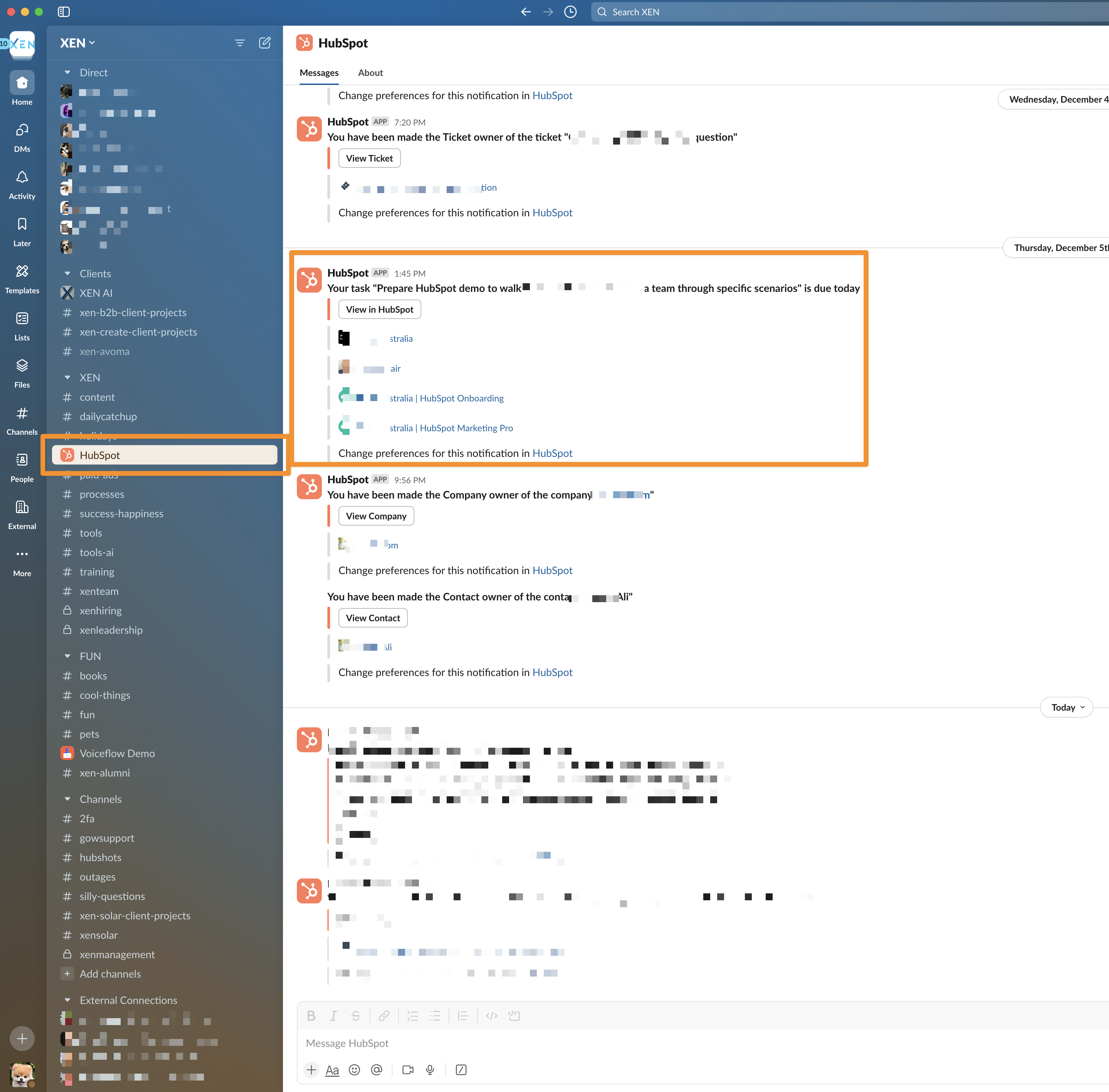1109x1092 pixels.
Task: Click the emoji picker icon
Action: (354, 1069)
